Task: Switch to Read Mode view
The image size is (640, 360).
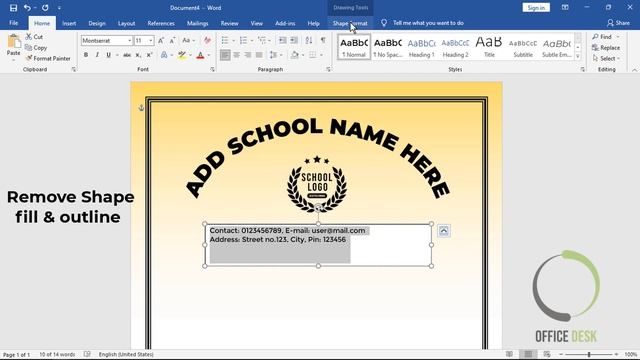Action: (509, 354)
